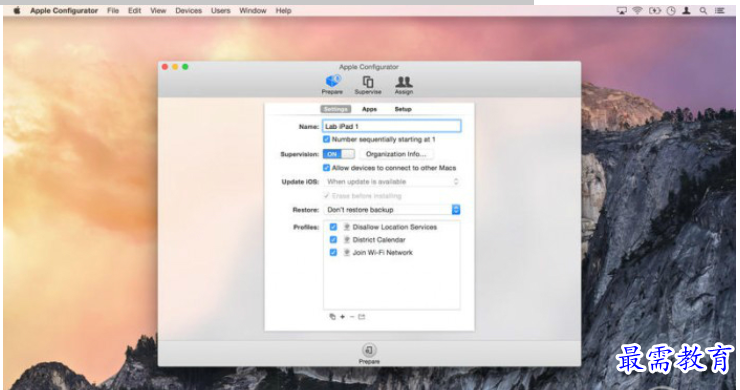Open the File menu
Viewport: 740px width, 390px height.
113,10
